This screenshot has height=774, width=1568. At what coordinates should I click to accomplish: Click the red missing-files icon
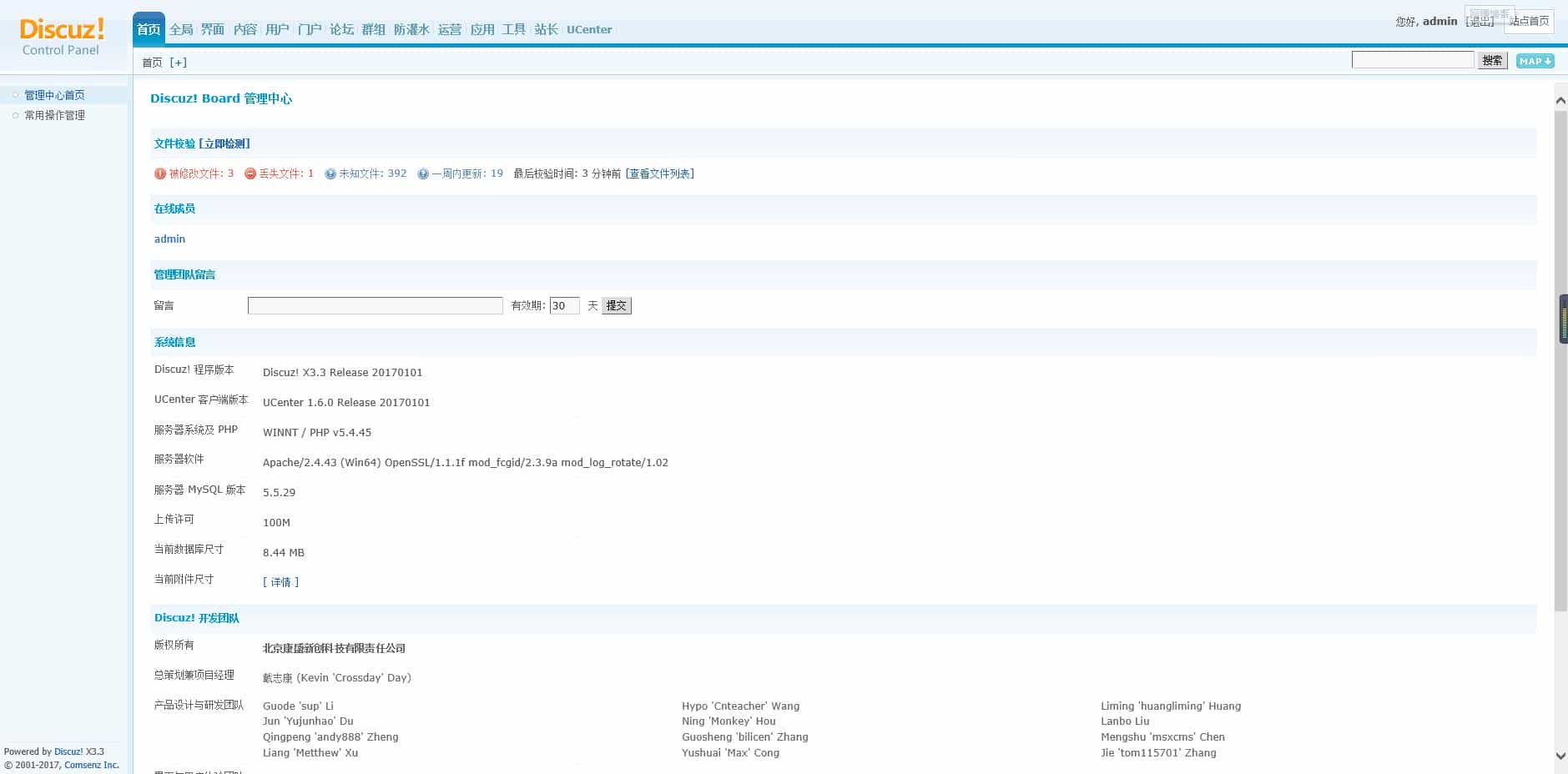(x=250, y=173)
